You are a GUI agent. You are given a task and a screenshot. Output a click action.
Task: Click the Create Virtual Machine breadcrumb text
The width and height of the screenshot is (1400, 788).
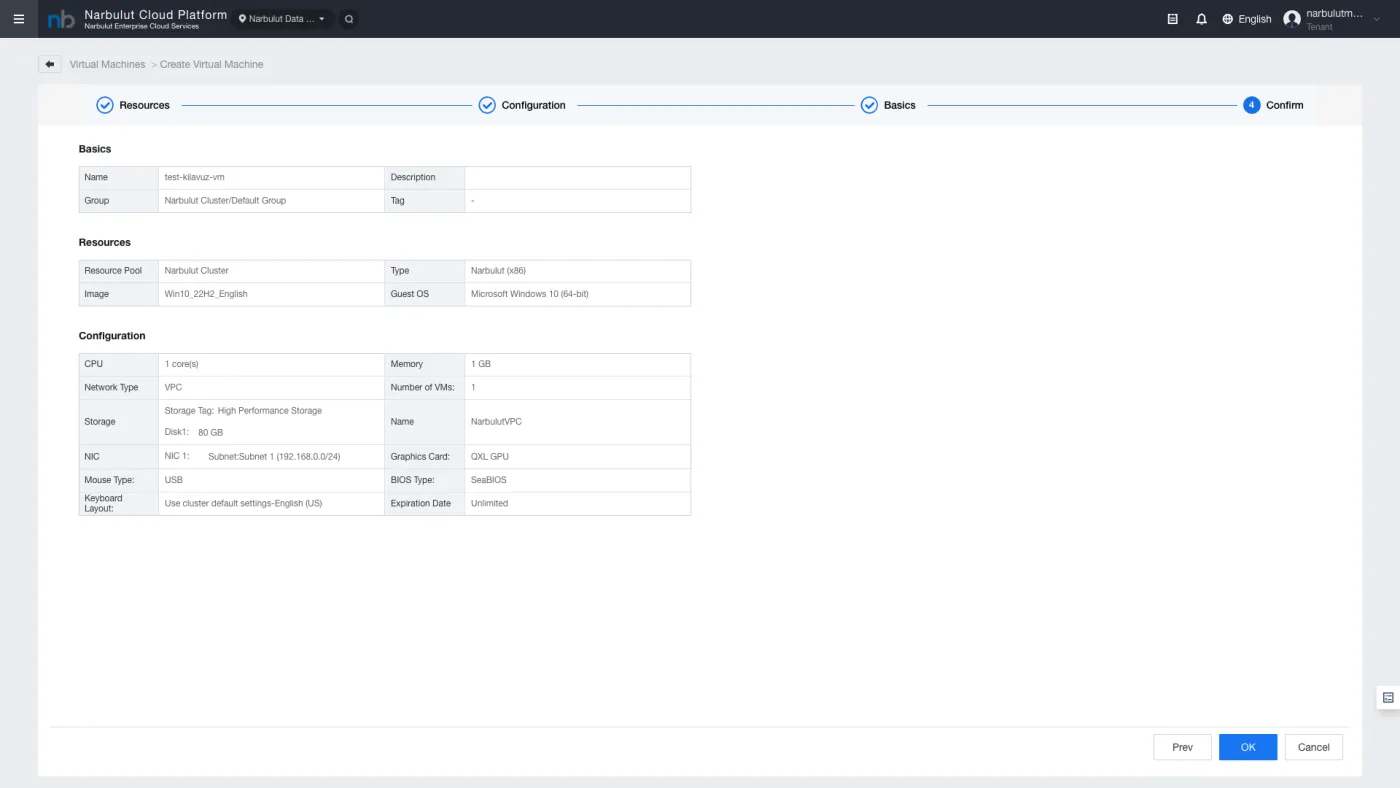212,64
